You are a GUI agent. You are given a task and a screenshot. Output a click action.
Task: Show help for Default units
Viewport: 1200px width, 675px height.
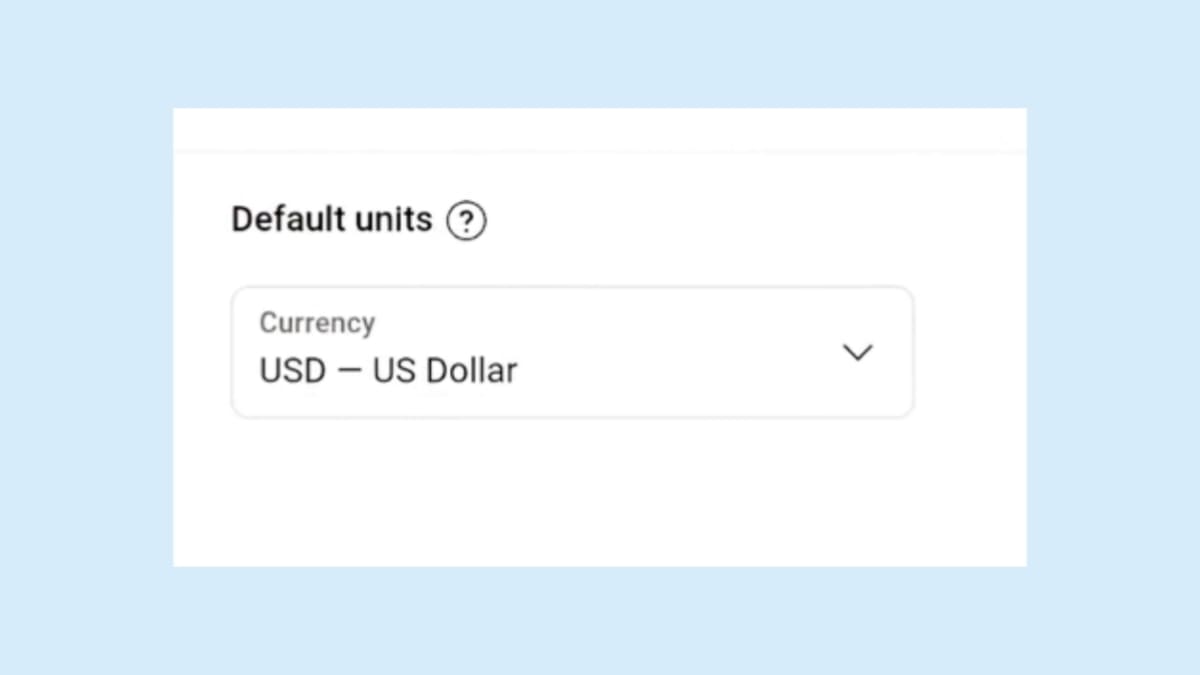466,221
